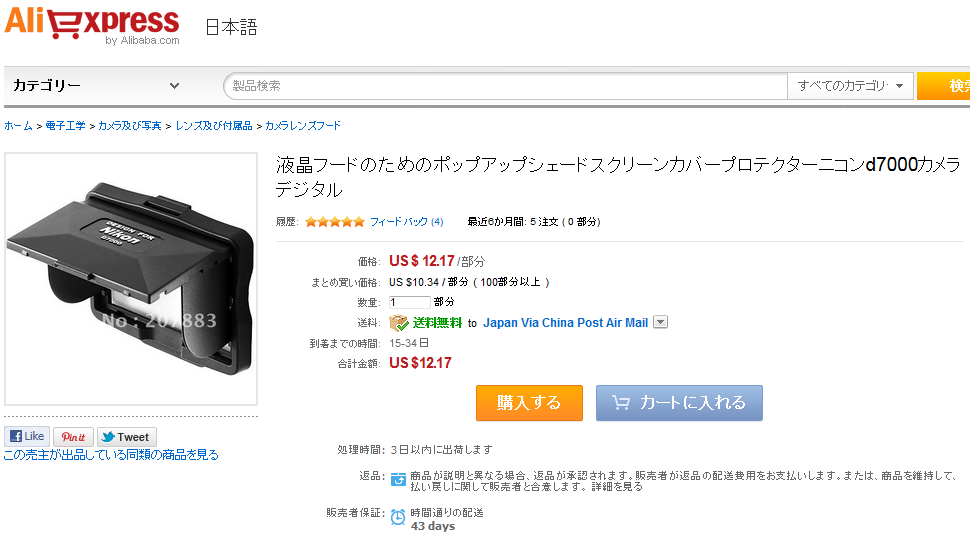Screen dimensions: 970x557
Task: Open the フィードバック (4) feedback link
Action: point(406,222)
